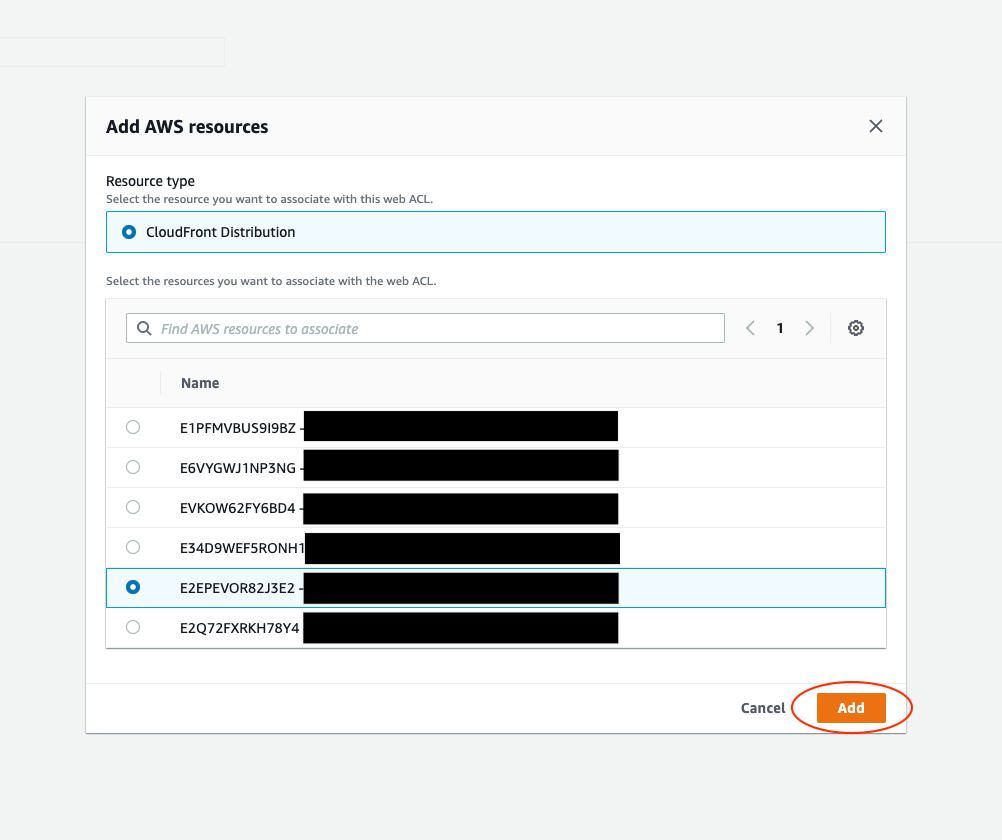Go to next page of resources
Screen dimensions: 1002x840
[x=810, y=328]
